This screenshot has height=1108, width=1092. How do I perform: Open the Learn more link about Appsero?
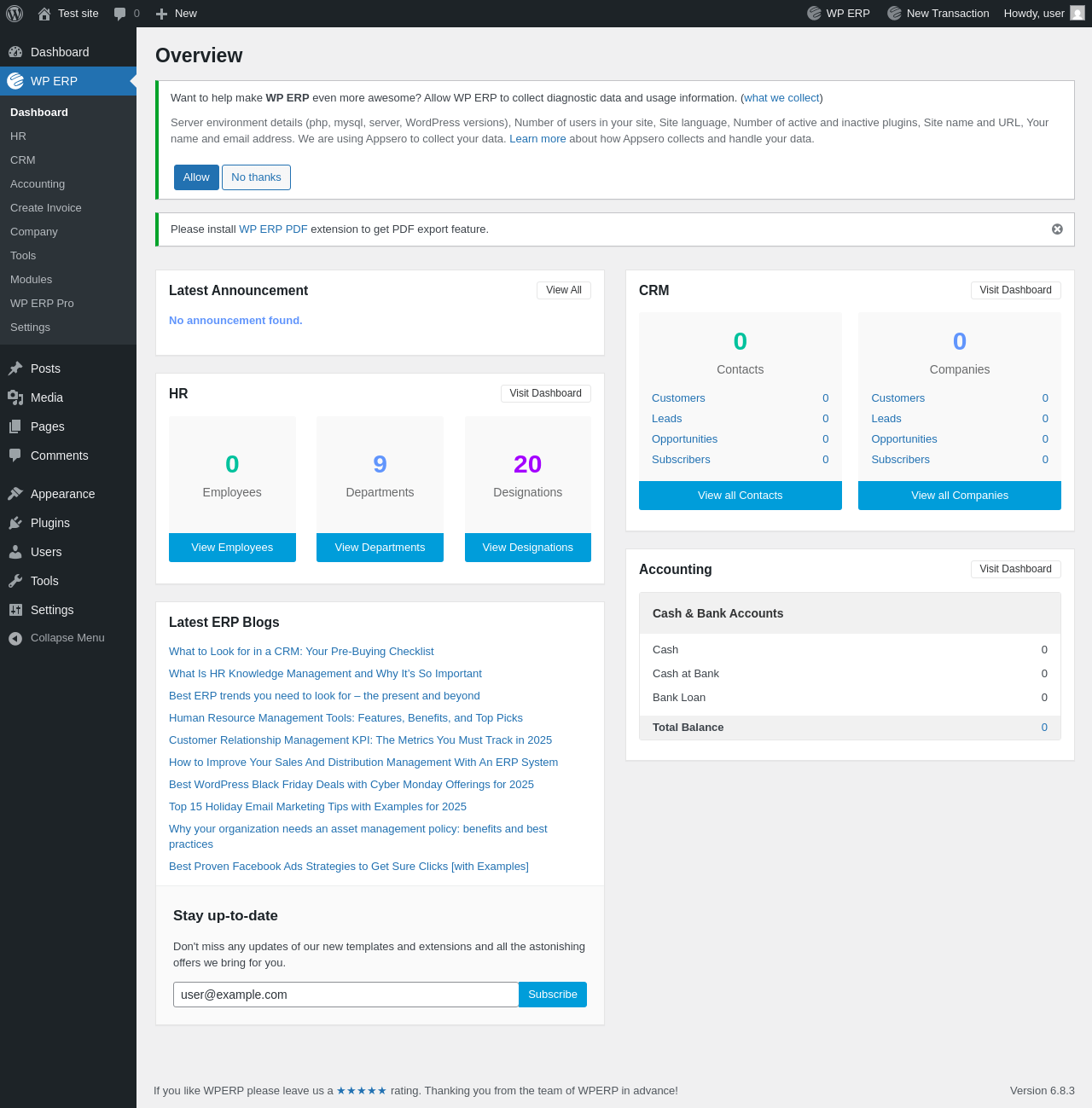click(537, 139)
